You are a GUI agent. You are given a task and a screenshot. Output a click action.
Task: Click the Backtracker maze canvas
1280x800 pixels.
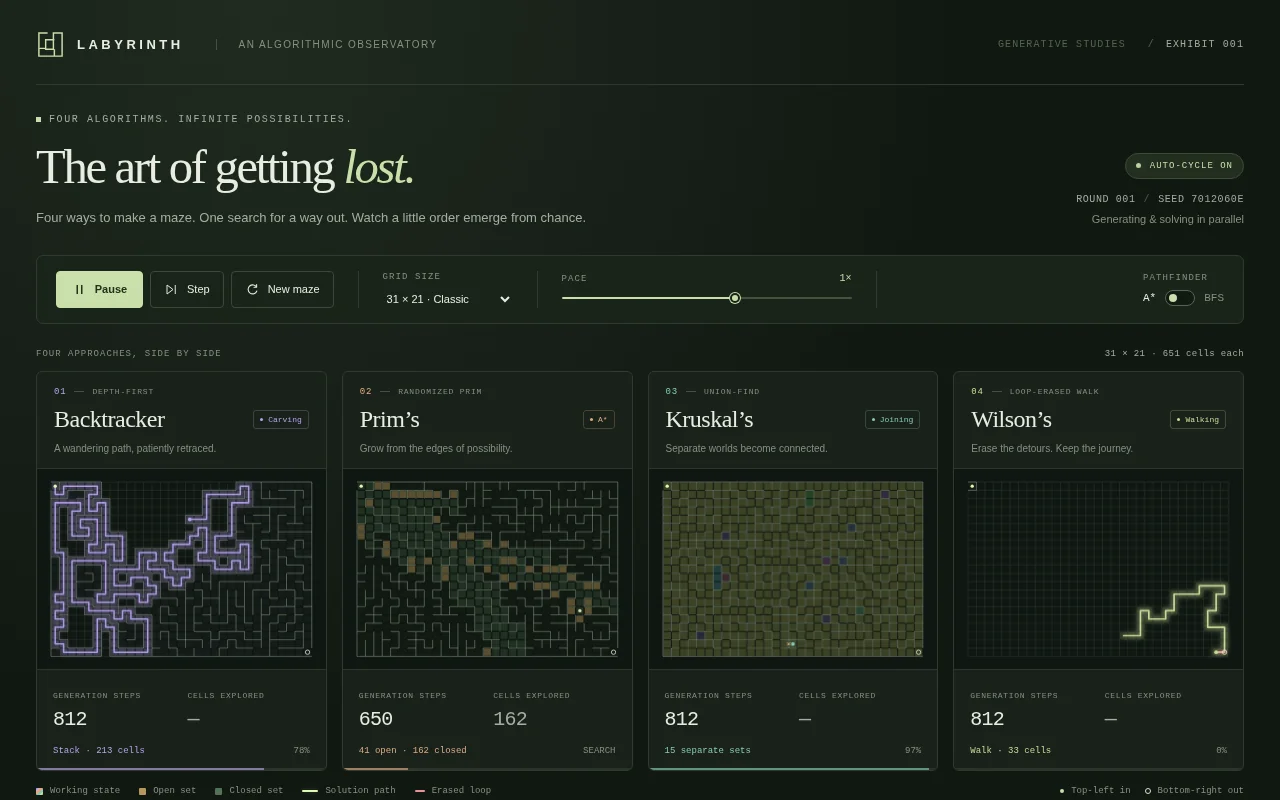click(181, 569)
